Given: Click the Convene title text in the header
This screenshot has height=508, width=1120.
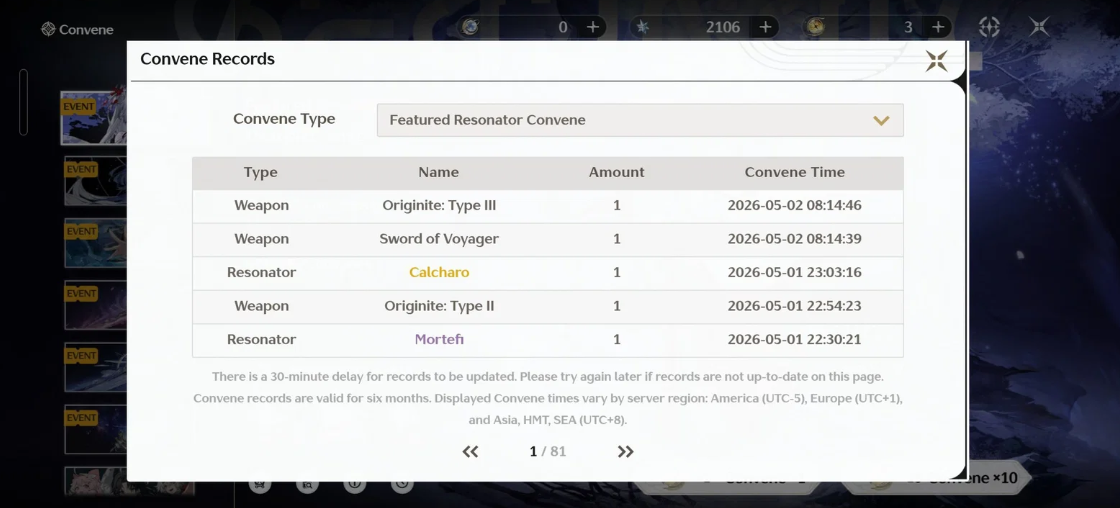Looking at the screenshot, I should point(86,30).
